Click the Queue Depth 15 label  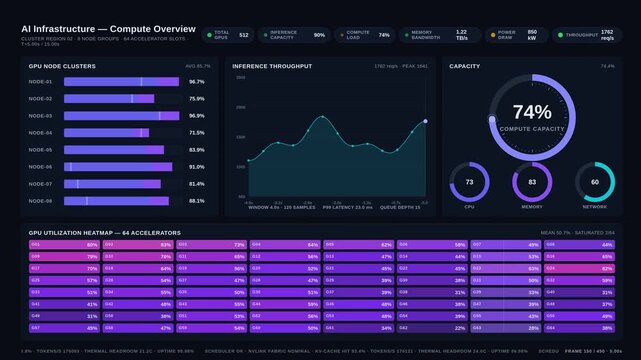400,208
